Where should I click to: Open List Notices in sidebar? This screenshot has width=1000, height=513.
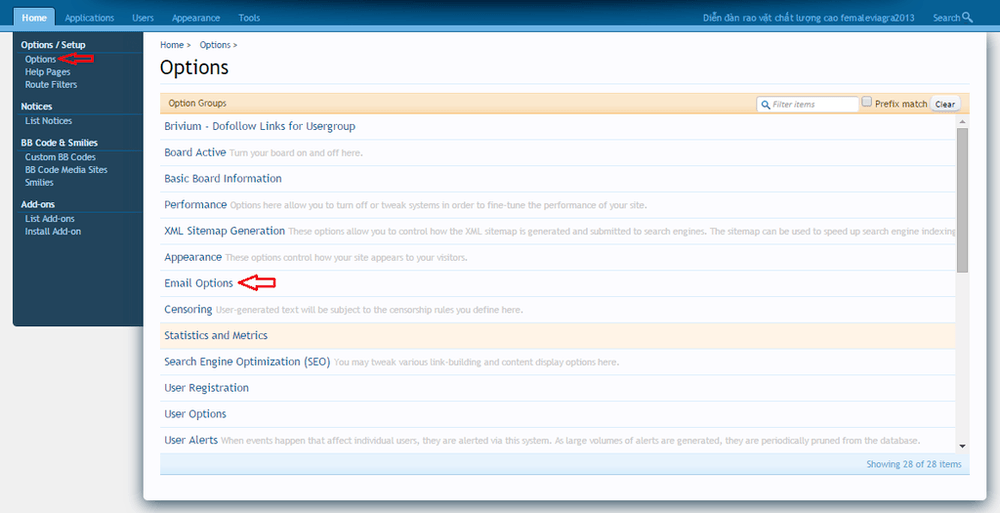(x=48, y=121)
